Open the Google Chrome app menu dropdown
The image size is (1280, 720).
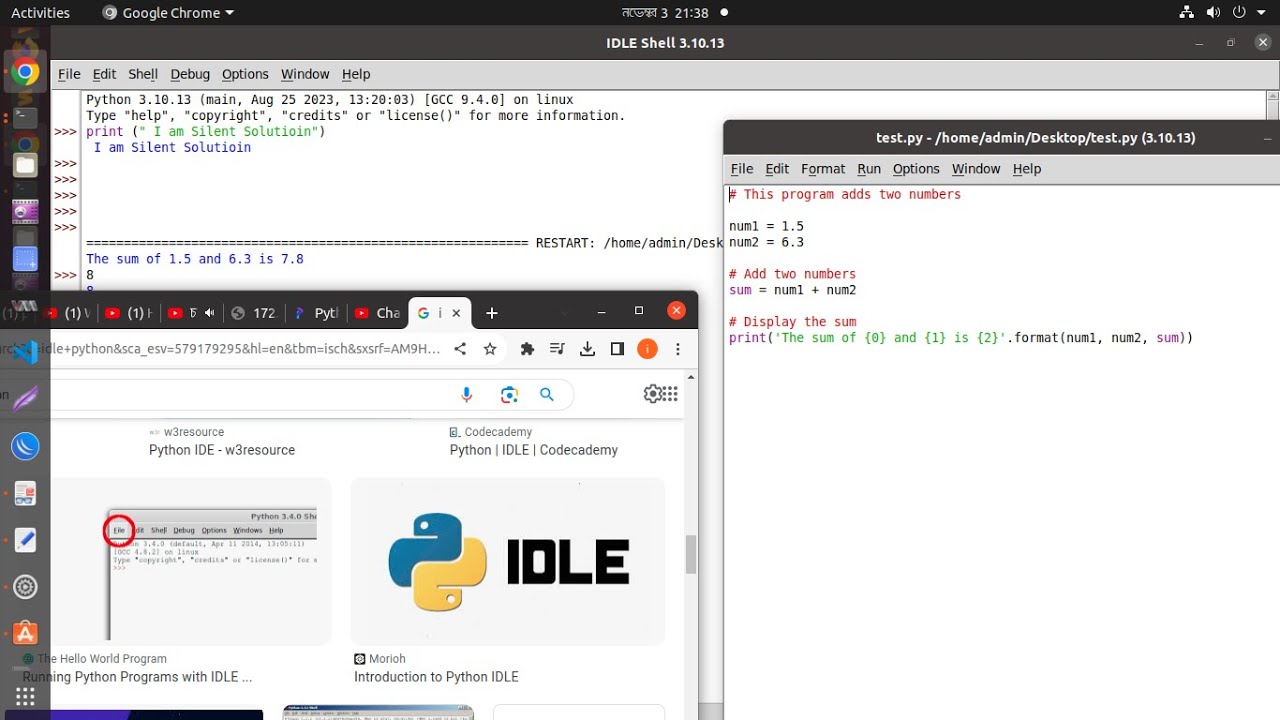tap(168, 13)
